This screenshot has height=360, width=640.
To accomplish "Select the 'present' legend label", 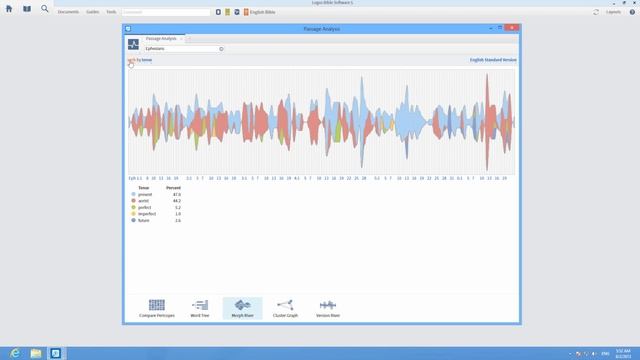I will tap(145, 194).
